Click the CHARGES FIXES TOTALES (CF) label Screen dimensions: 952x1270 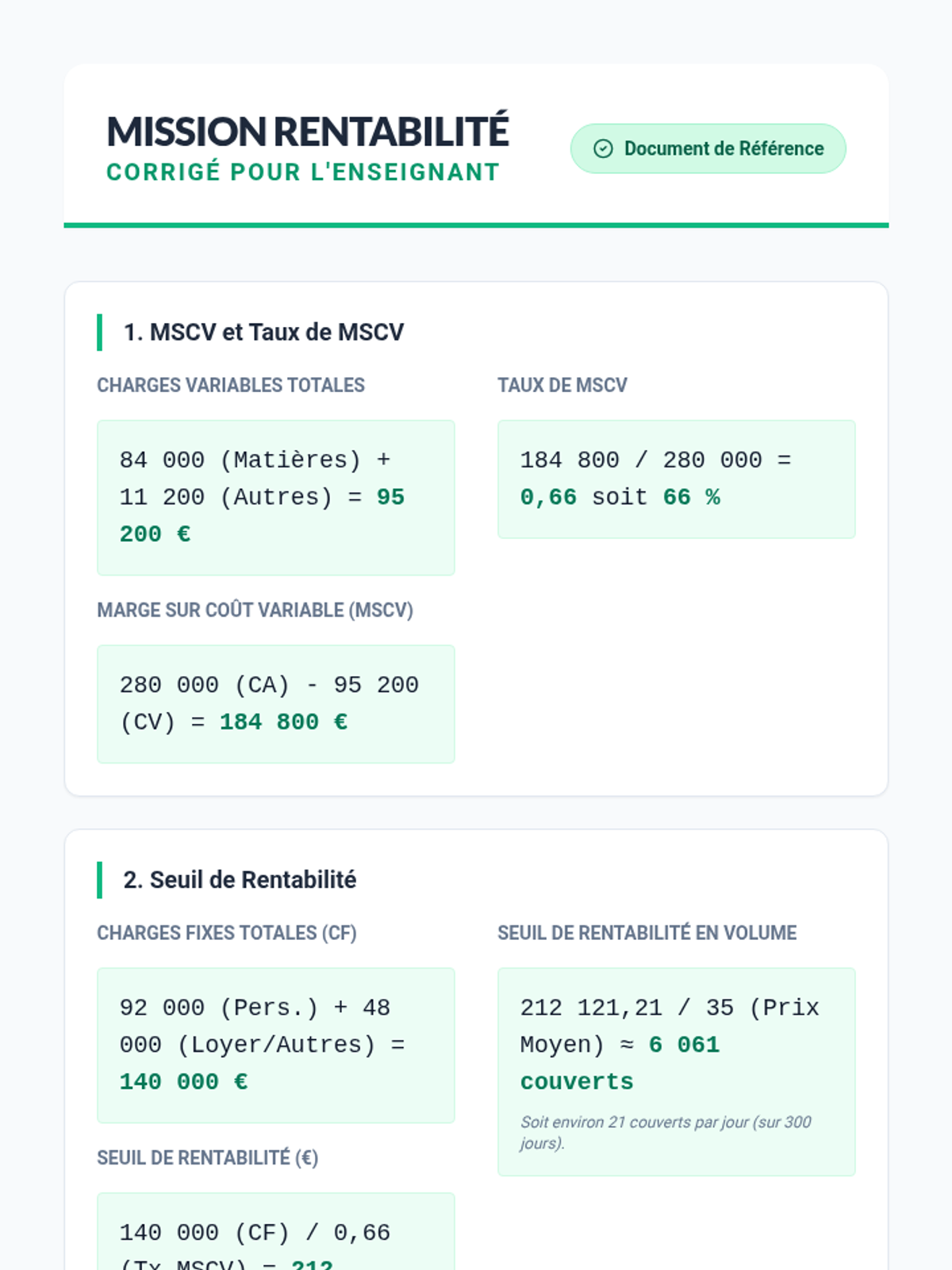coord(227,933)
